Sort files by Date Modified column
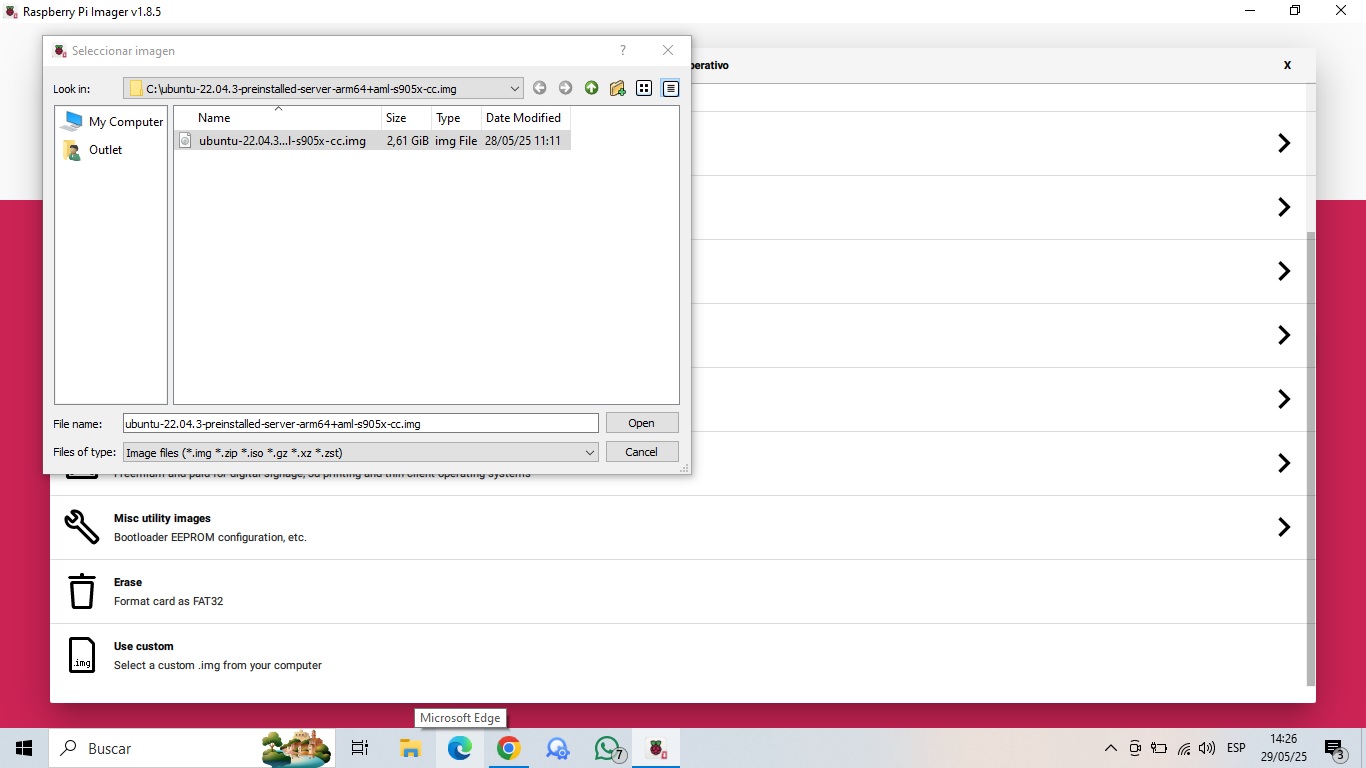 pos(526,118)
